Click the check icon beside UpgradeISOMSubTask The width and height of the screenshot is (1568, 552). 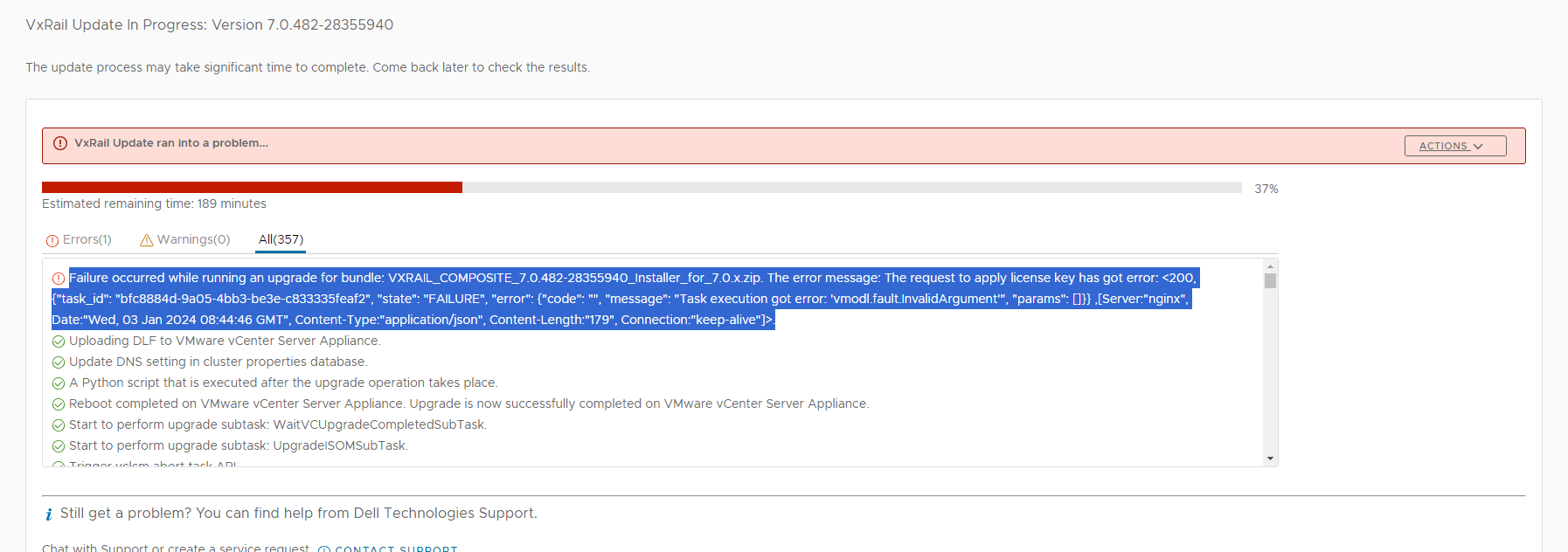(x=59, y=446)
